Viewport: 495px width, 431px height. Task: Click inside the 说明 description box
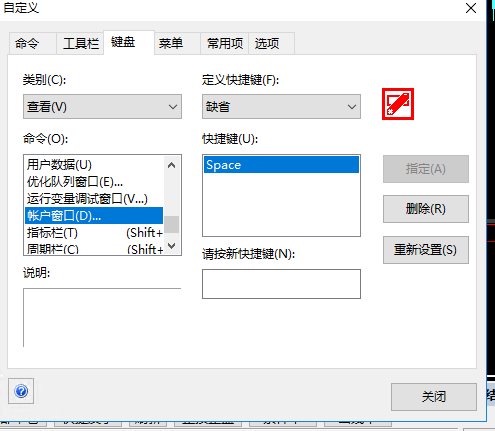click(x=102, y=317)
